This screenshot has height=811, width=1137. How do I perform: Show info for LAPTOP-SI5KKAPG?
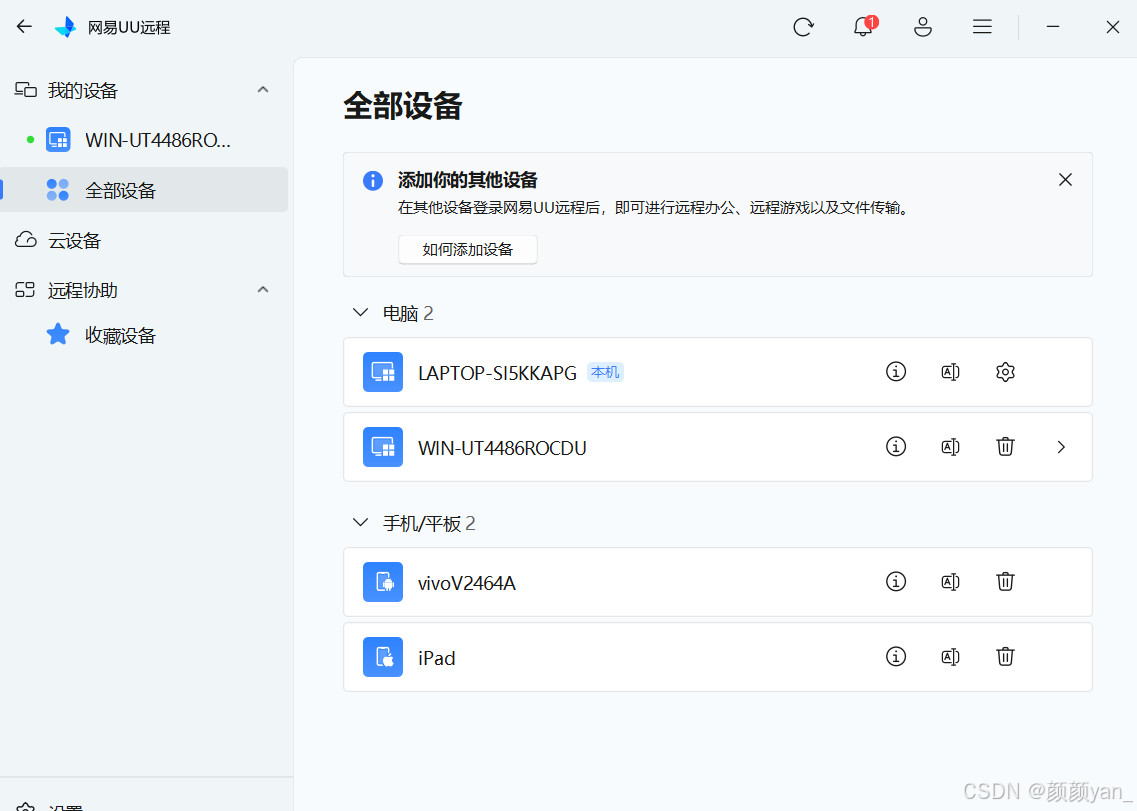896,371
